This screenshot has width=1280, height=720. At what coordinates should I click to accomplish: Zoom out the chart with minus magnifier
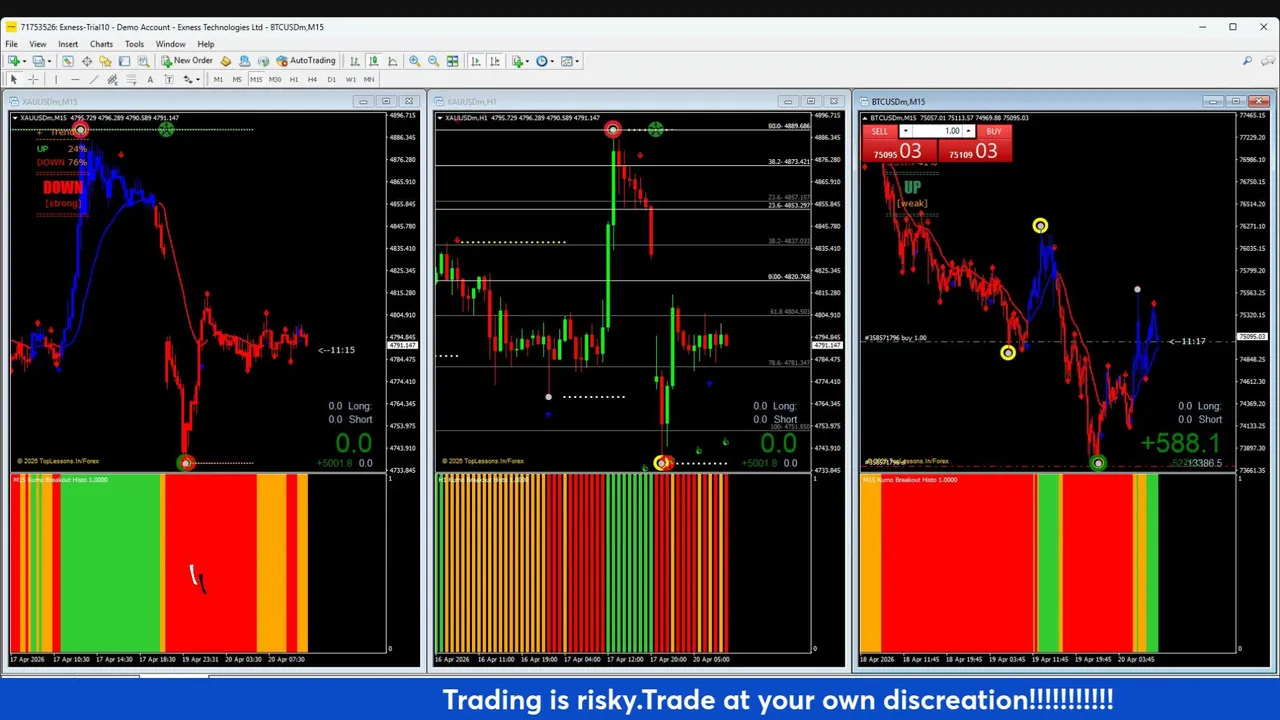433,61
